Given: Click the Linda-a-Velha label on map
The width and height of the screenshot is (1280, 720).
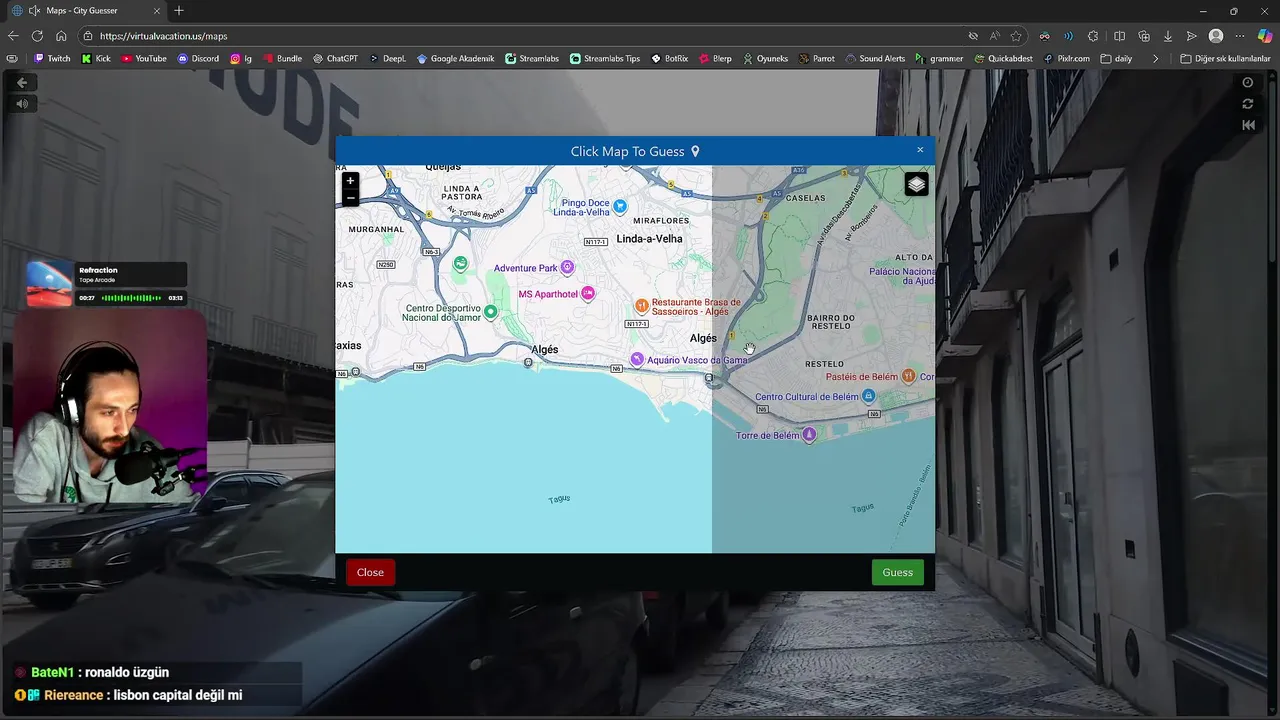Looking at the screenshot, I should 649,239.
